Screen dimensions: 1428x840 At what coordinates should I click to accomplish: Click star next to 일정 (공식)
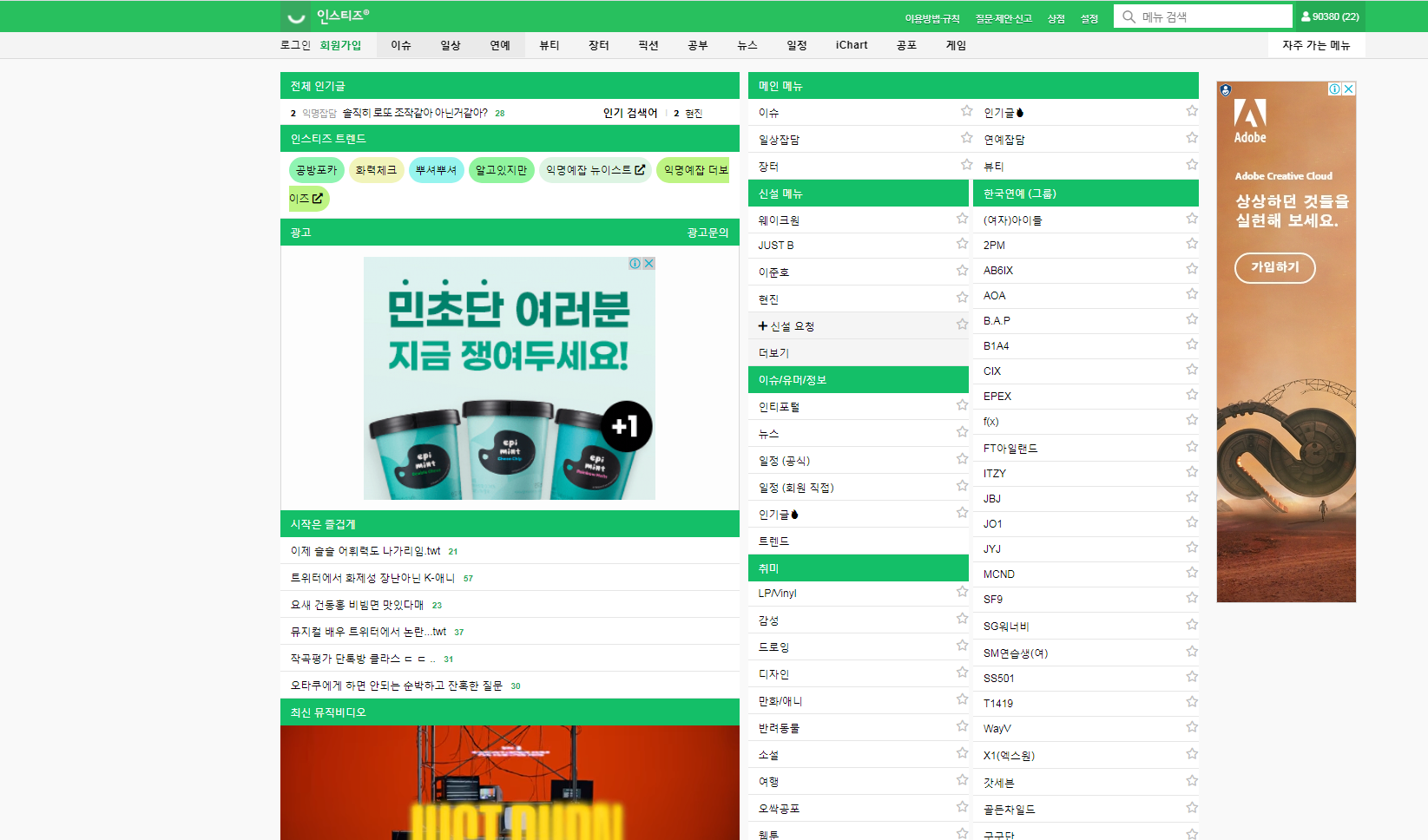(962, 458)
